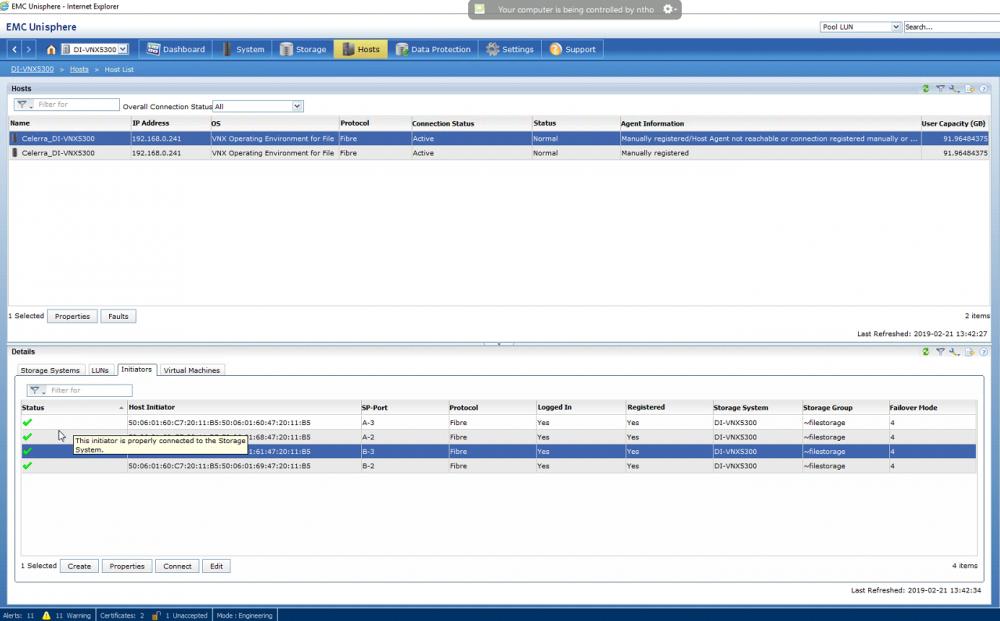Click the remote control gear icon at top
1000x621 pixels.
pyautogui.click(x=668, y=9)
